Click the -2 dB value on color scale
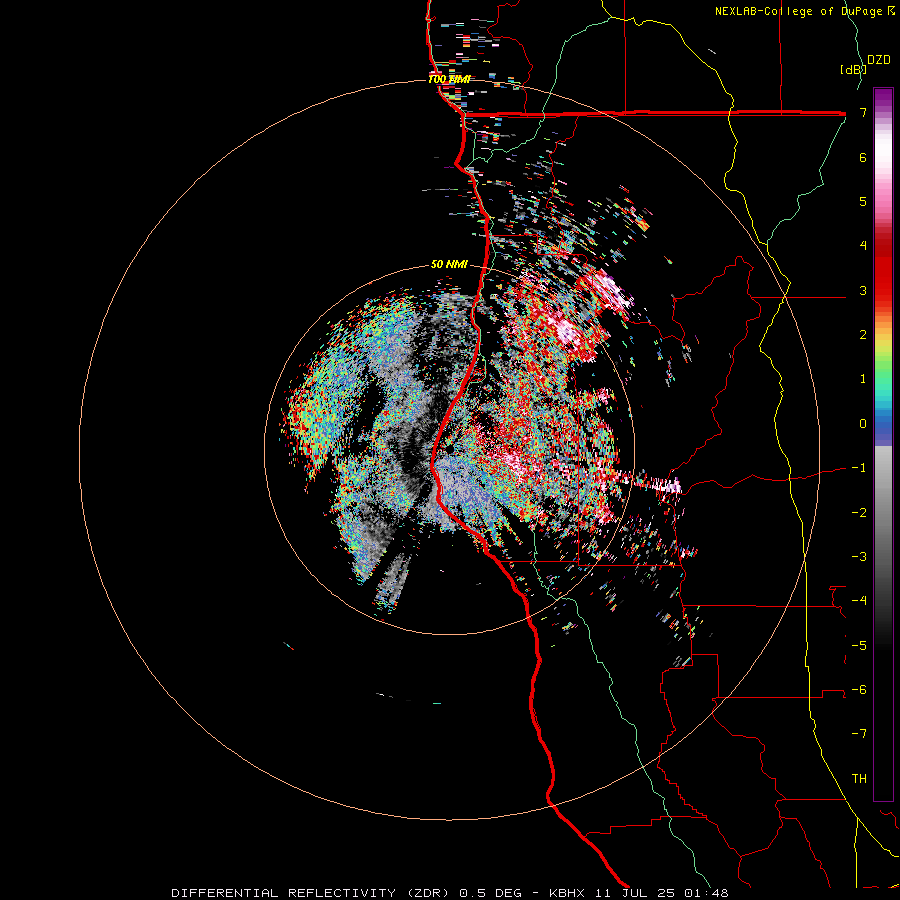This screenshot has height=900, width=900. [859, 513]
